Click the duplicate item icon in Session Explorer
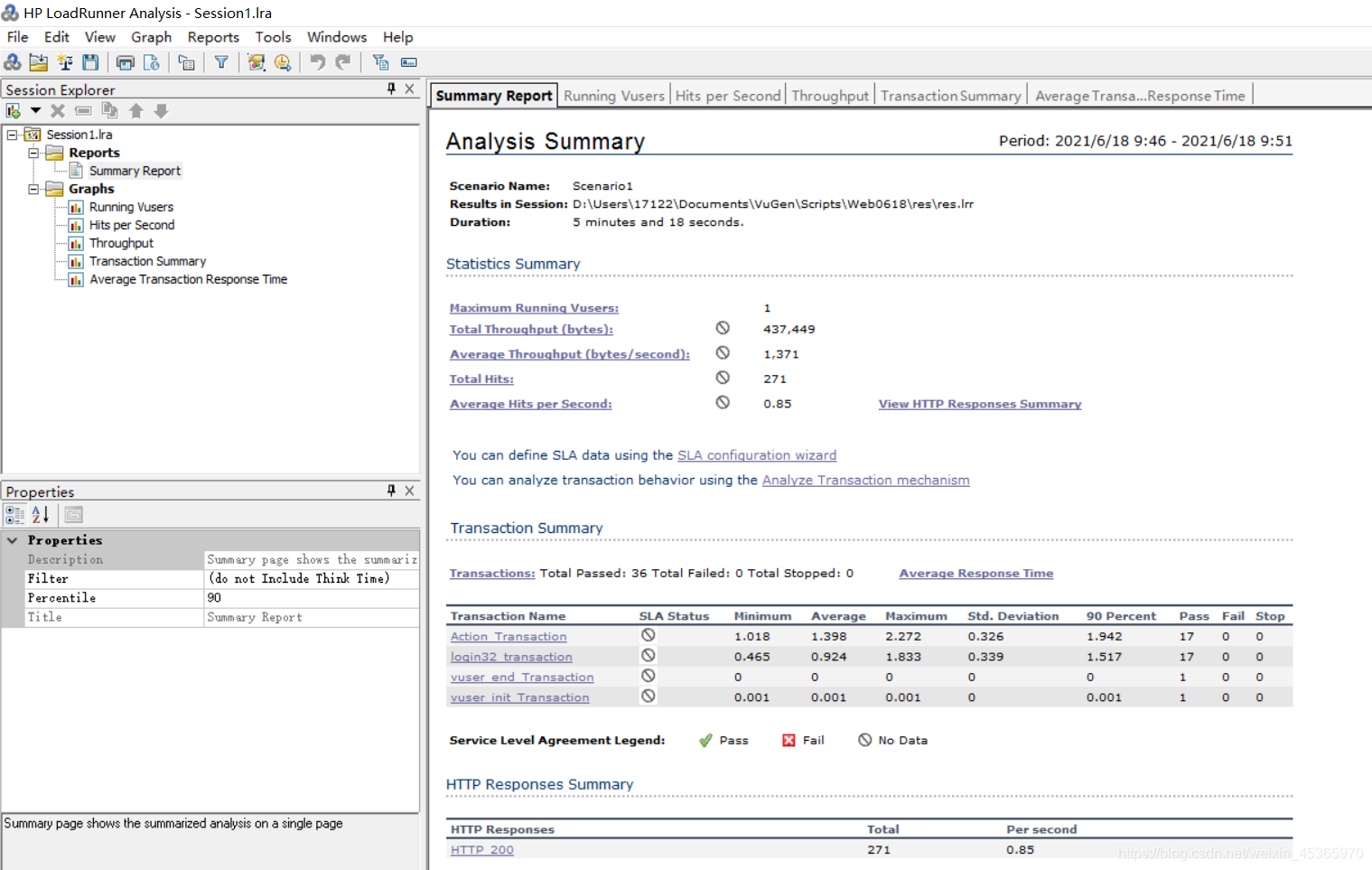1372x870 pixels. [109, 111]
